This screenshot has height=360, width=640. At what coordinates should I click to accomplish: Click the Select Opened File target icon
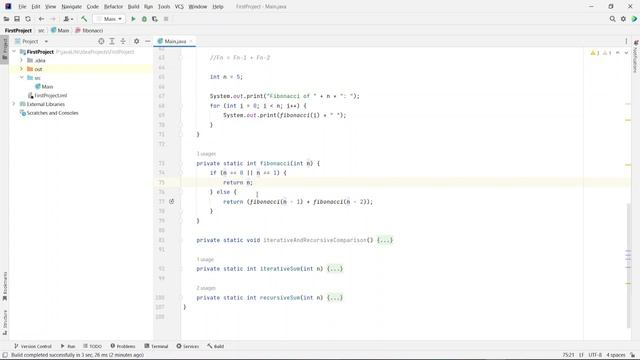[x=101, y=41]
